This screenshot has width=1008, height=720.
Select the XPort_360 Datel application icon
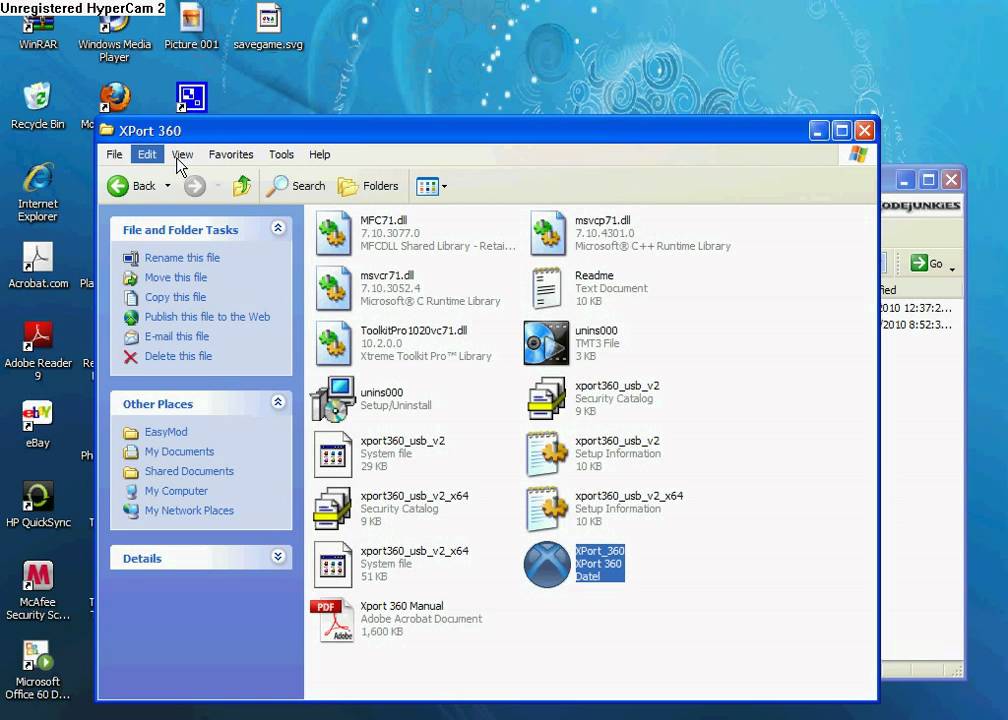point(546,564)
